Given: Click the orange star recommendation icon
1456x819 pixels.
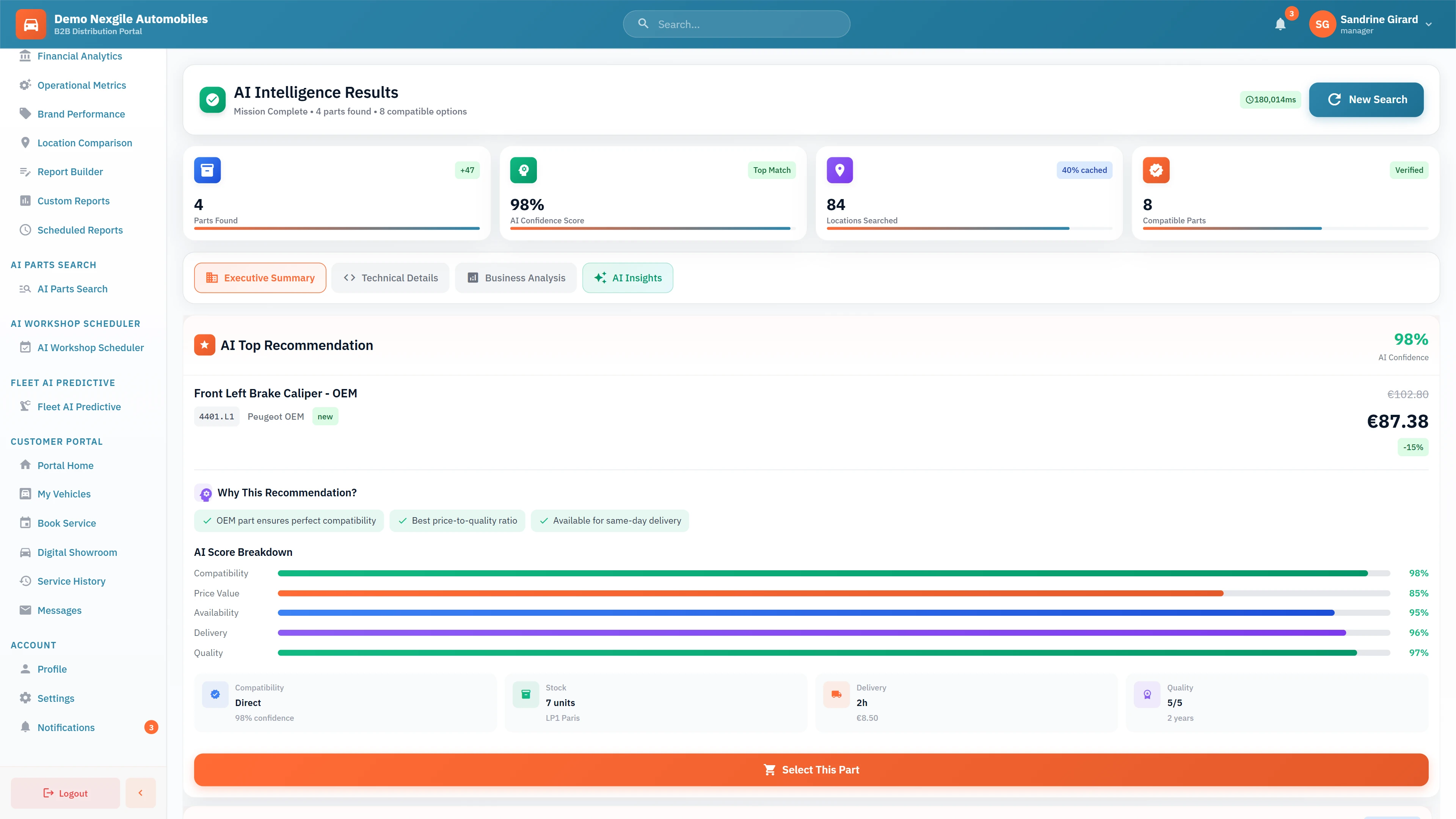Looking at the screenshot, I should tap(204, 345).
